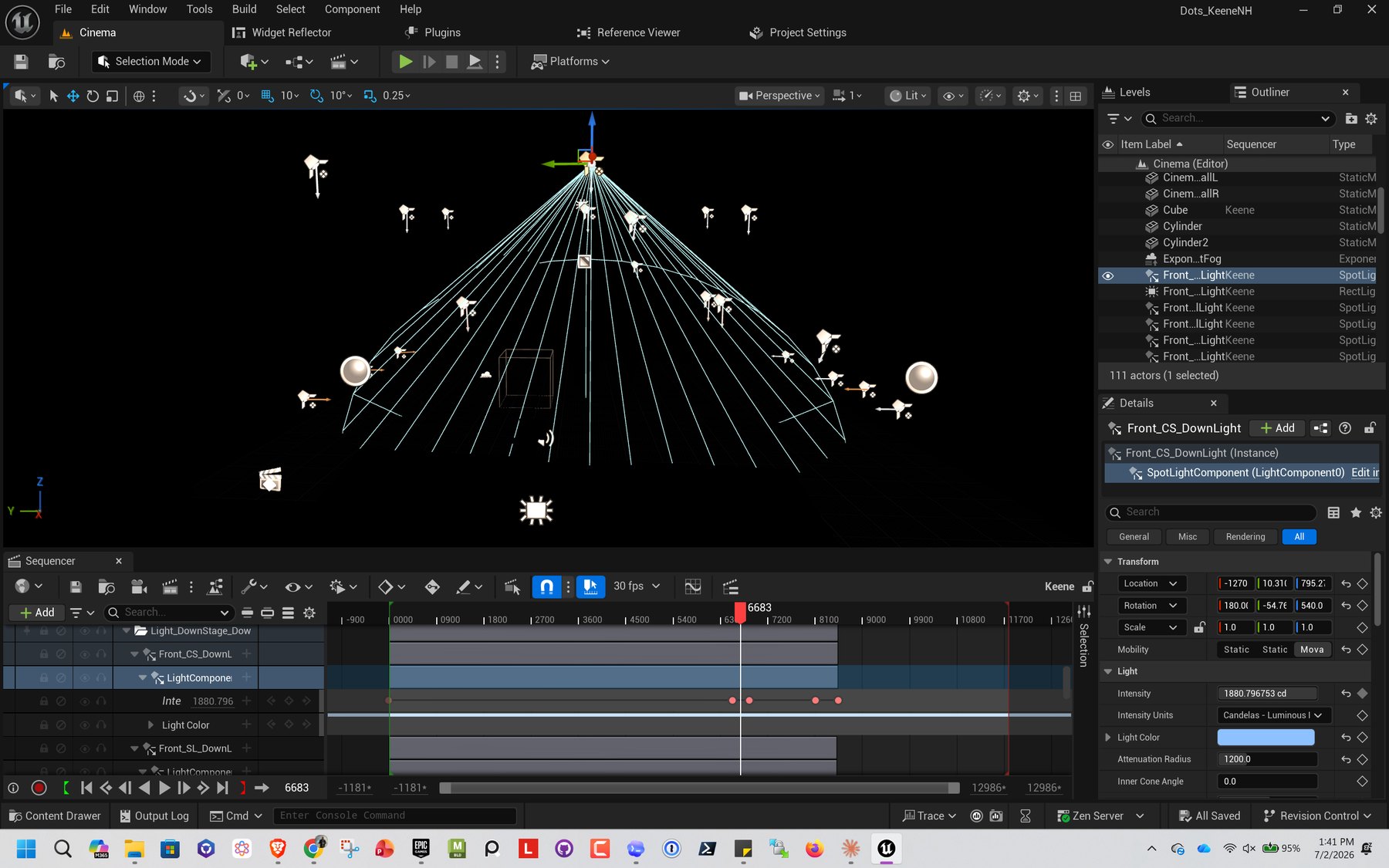
Task: Open Windows Start menu
Action: [25, 849]
